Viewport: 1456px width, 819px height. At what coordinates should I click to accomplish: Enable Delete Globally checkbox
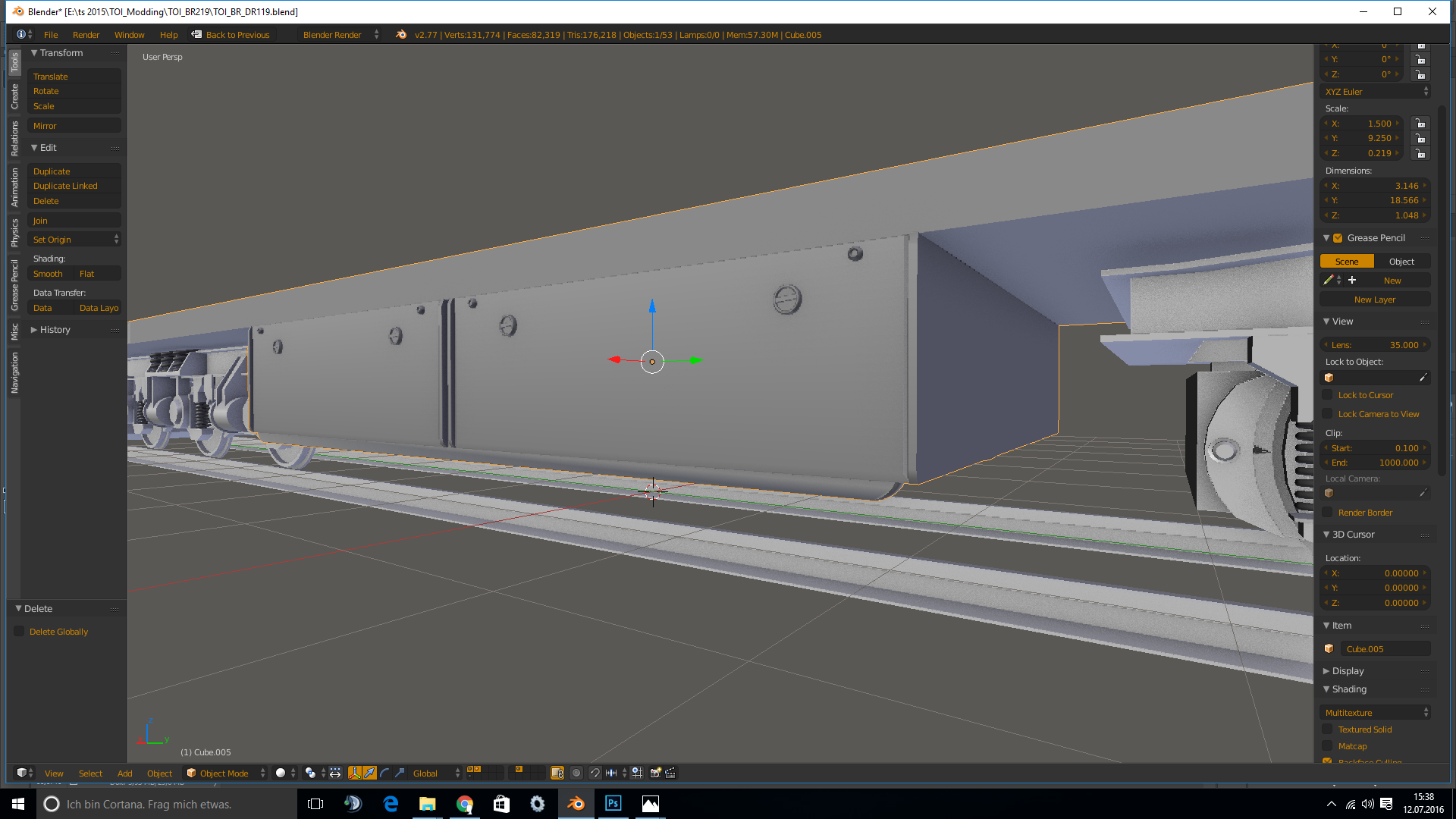coord(20,632)
